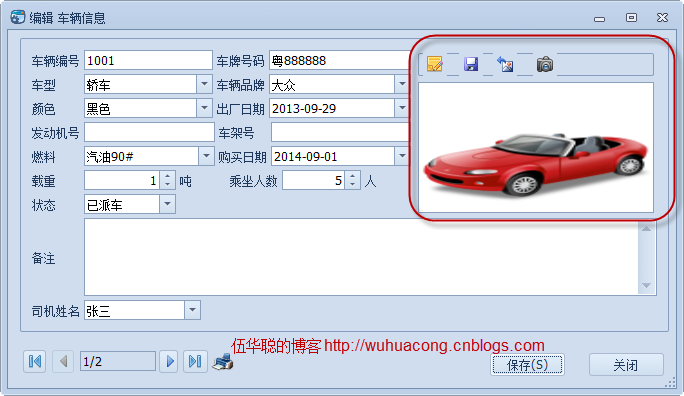Click the app icon in title bar

point(17,17)
